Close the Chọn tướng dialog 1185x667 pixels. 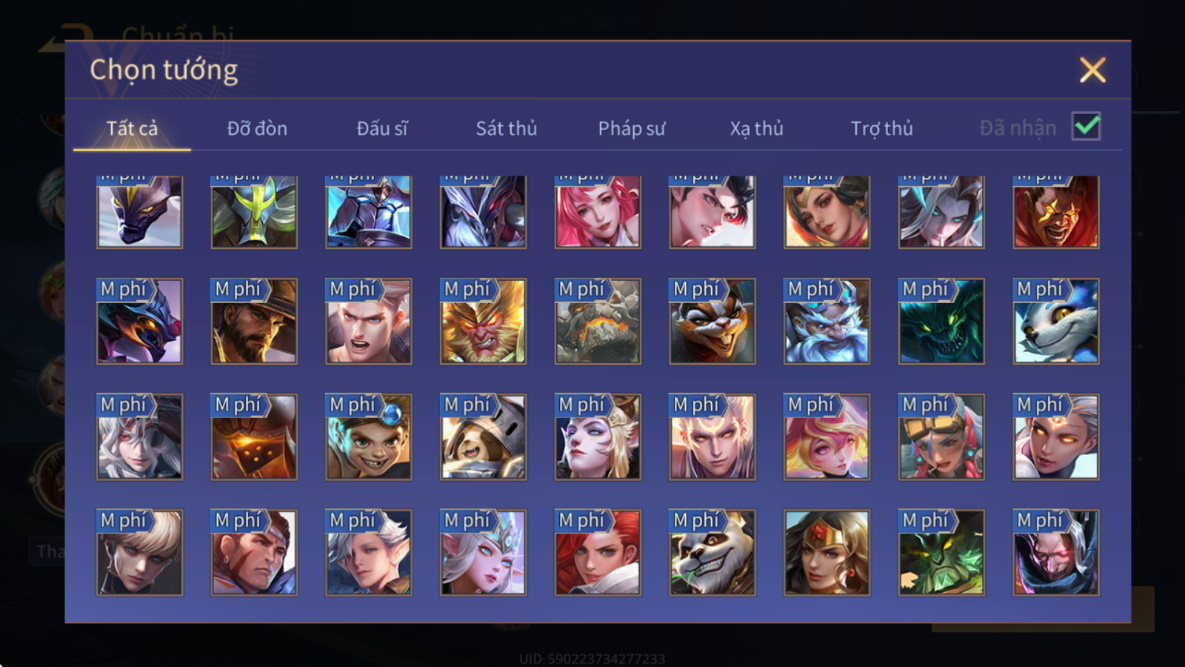(x=1092, y=70)
